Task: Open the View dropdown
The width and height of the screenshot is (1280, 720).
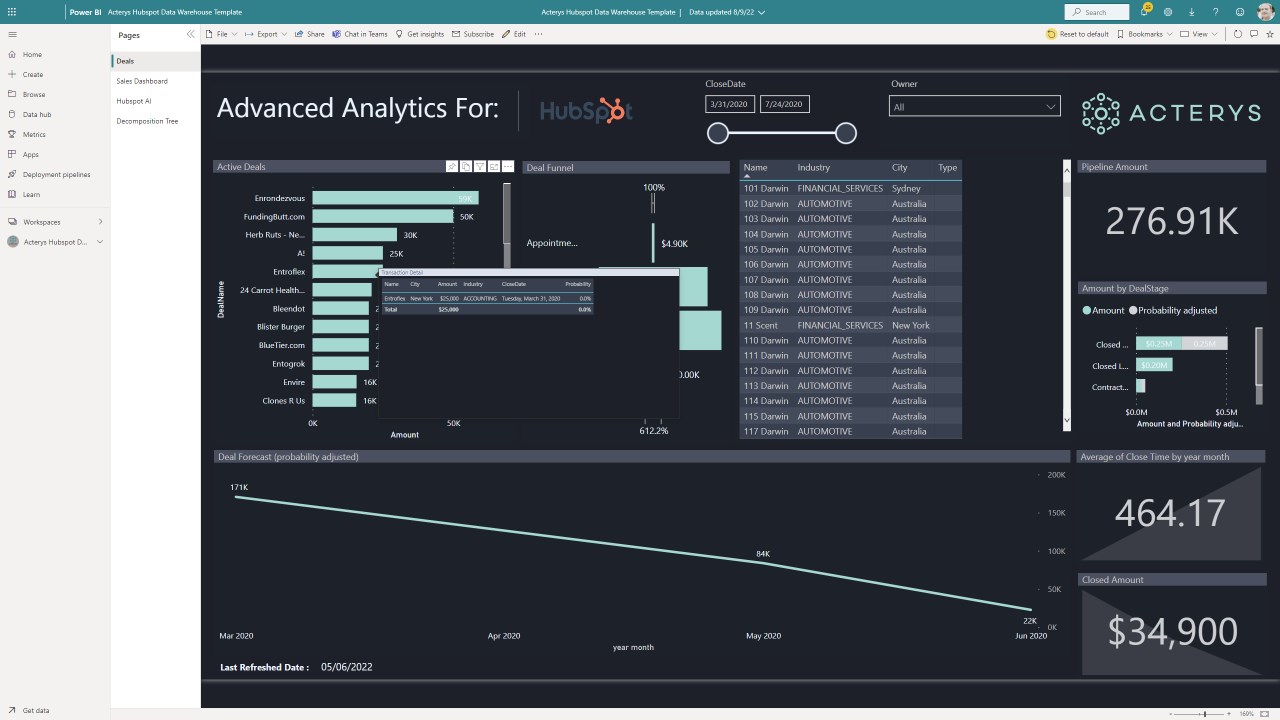Action: tap(1198, 34)
